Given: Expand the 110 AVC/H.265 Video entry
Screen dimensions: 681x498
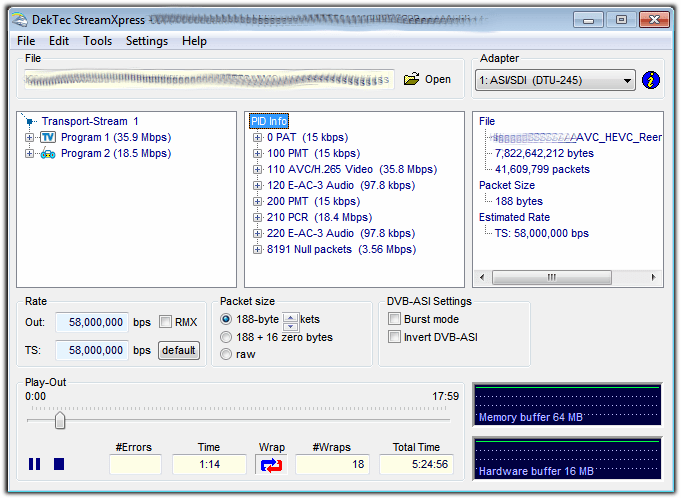Looking at the screenshot, I should pos(258,170).
